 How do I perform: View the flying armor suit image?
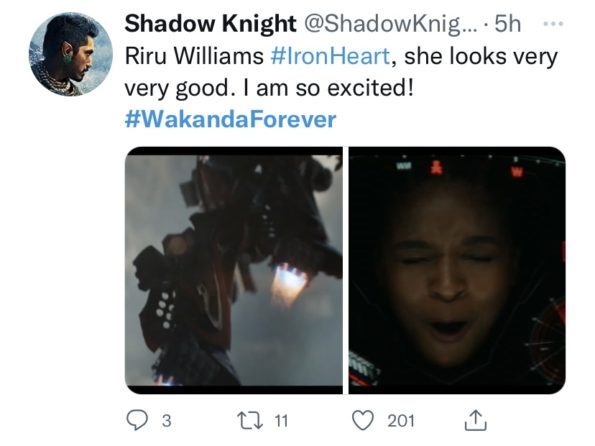[234, 270]
